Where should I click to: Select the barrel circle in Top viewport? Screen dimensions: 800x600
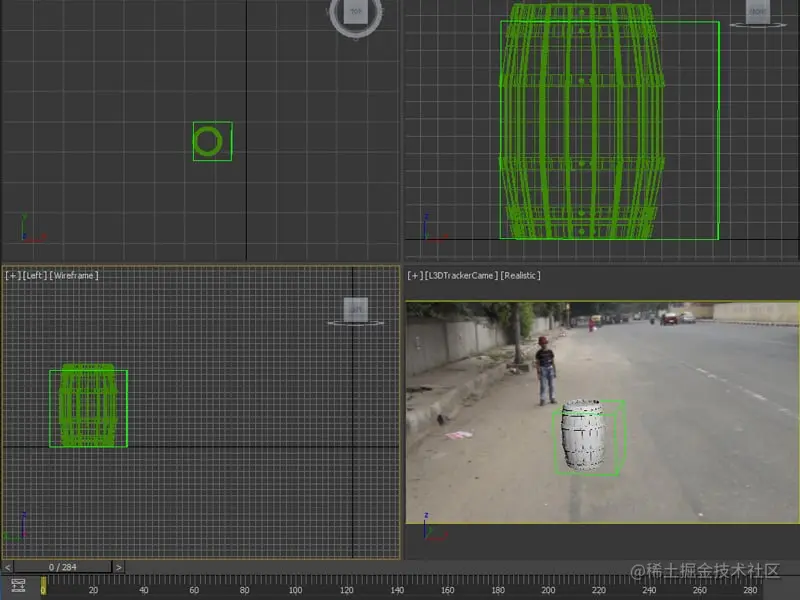click(x=208, y=141)
